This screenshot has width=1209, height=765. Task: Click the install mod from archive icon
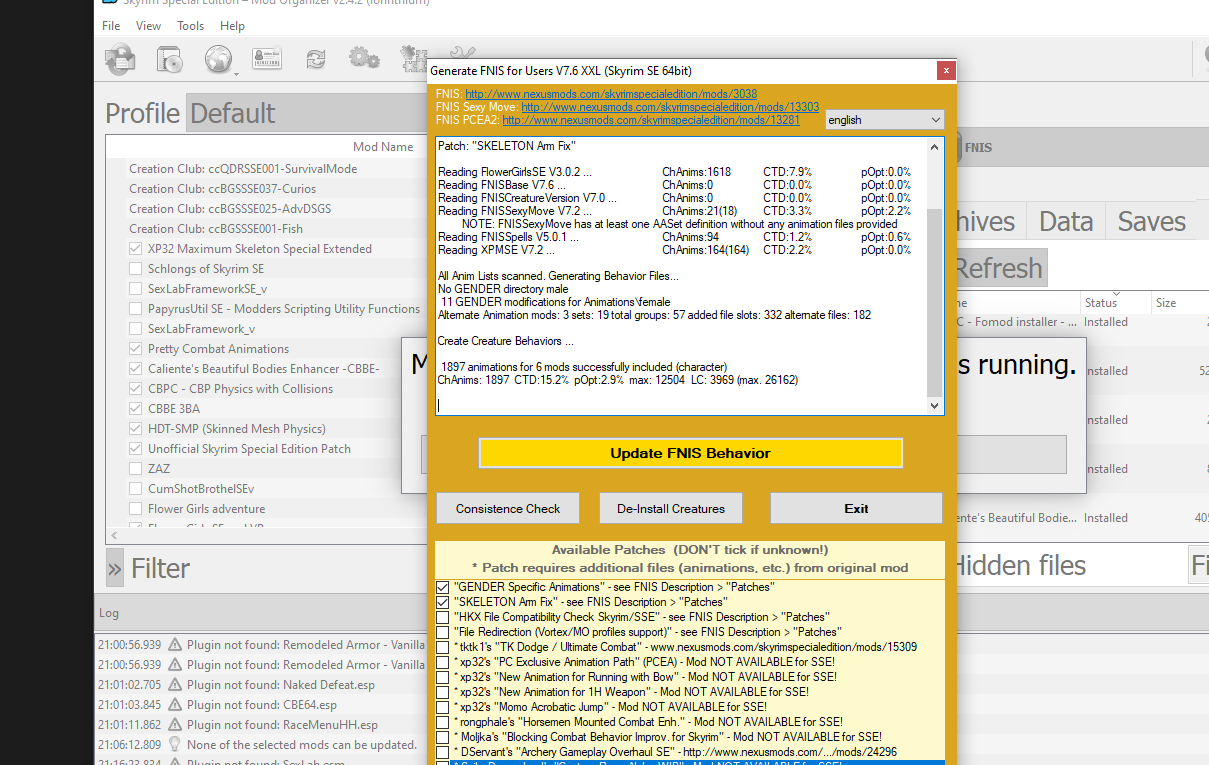[x=170, y=60]
